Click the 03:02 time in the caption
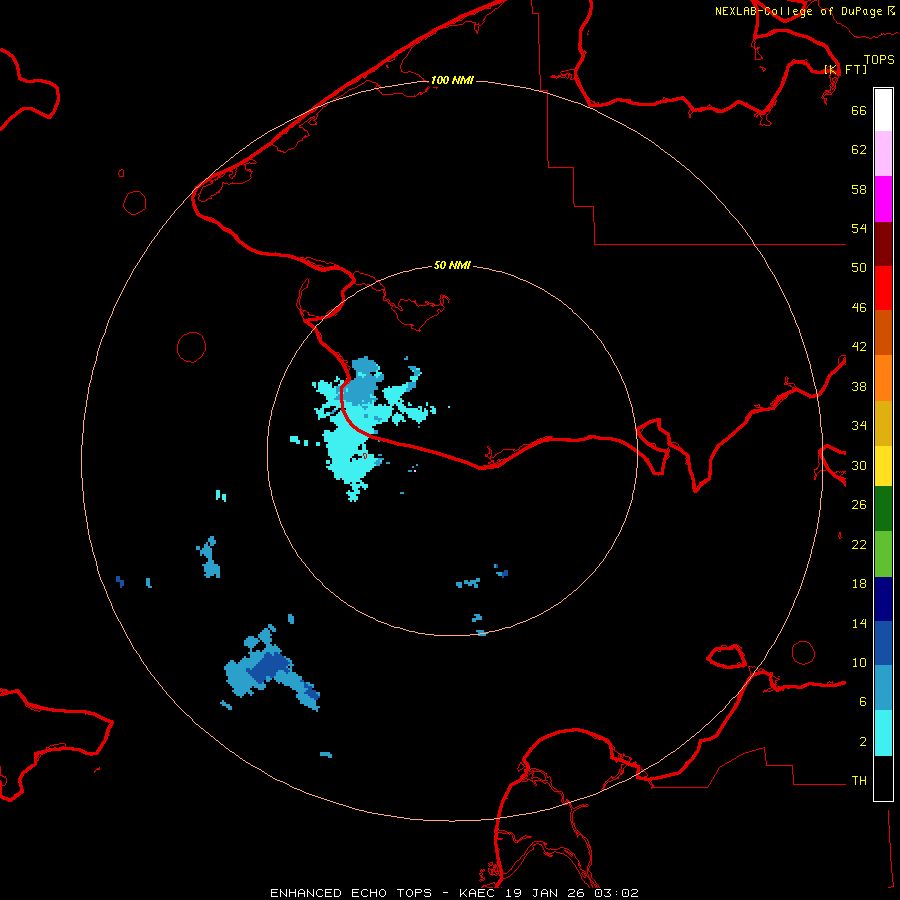This screenshot has width=900, height=900. [616, 893]
